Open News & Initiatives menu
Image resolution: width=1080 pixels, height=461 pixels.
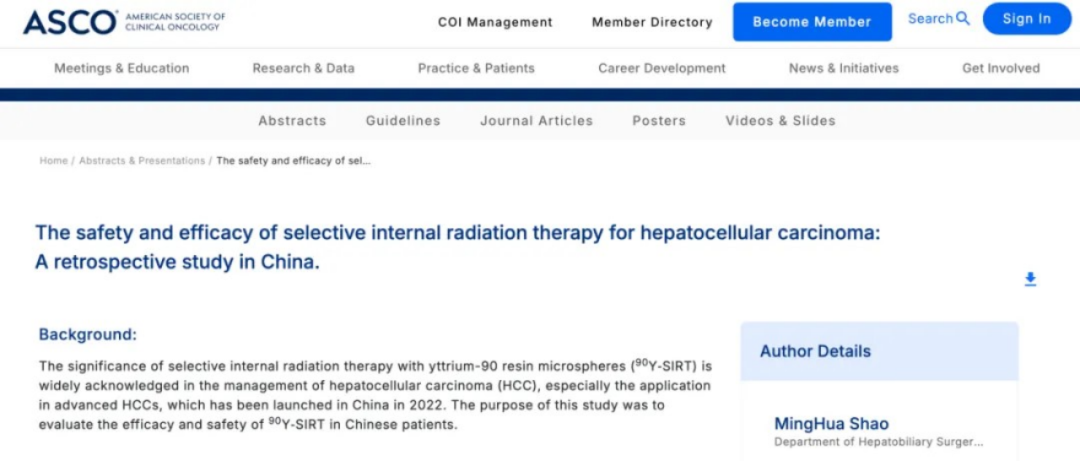[x=843, y=68]
